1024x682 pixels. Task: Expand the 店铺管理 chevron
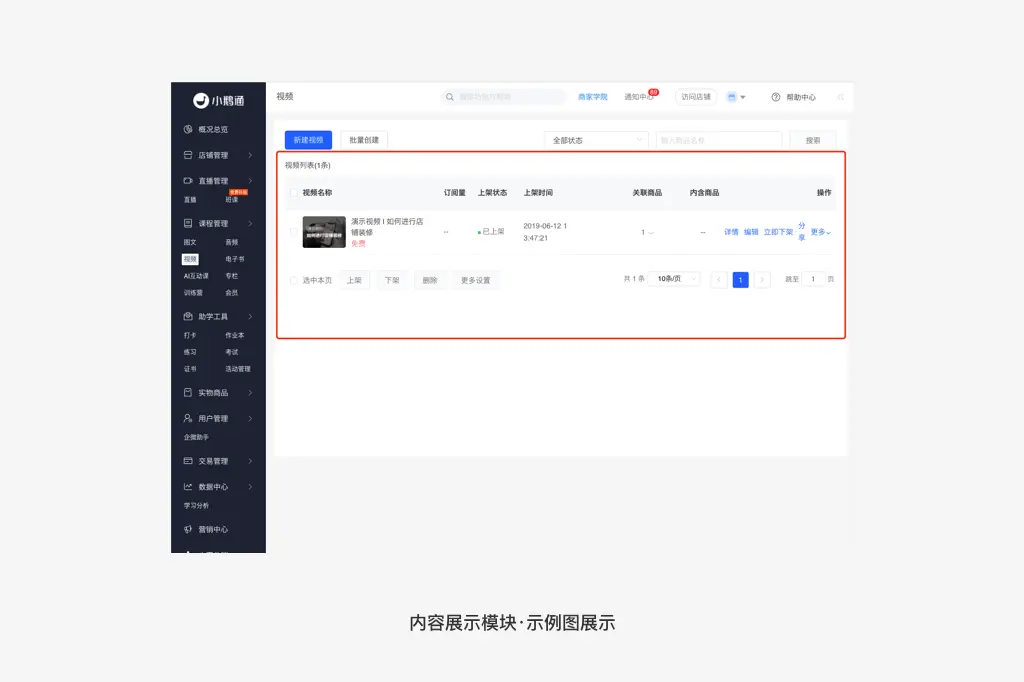click(250, 155)
